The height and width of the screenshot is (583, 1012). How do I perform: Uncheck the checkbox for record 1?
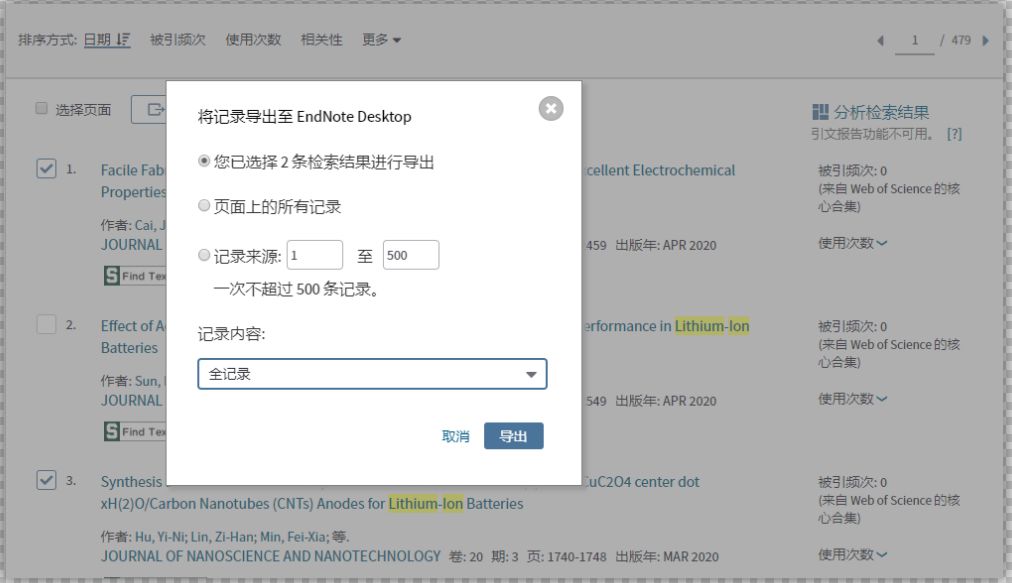pos(46,169)
